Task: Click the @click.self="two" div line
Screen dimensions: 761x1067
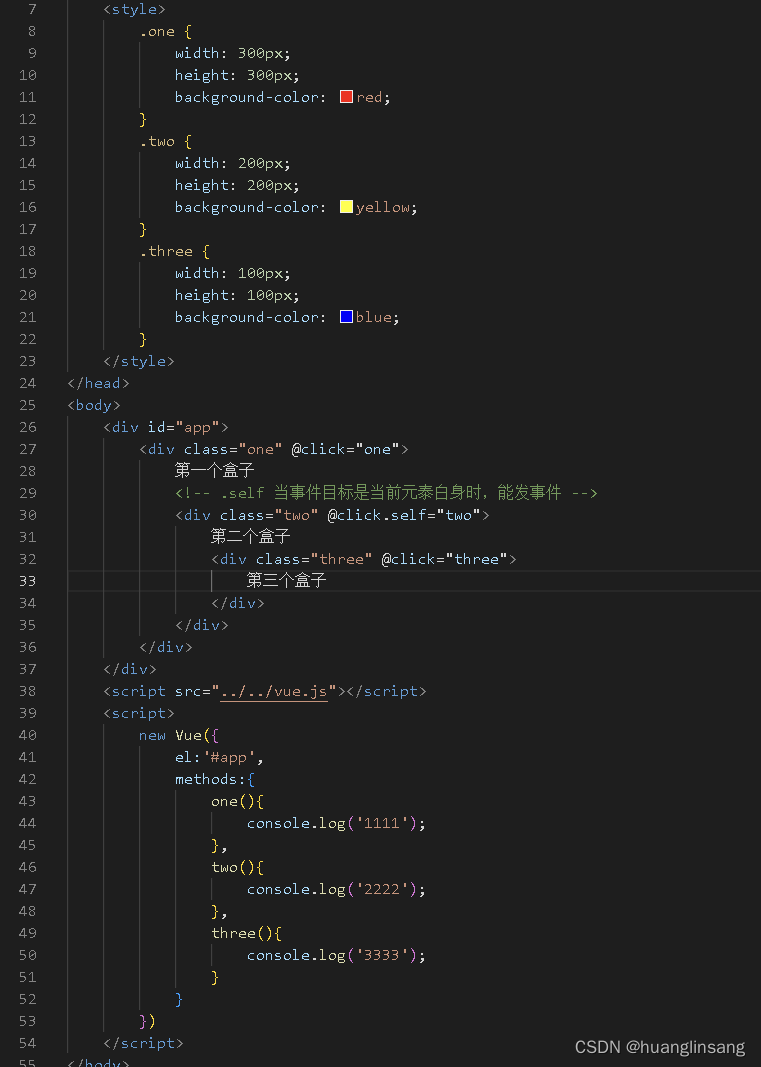Action: (x=332, y=514)
